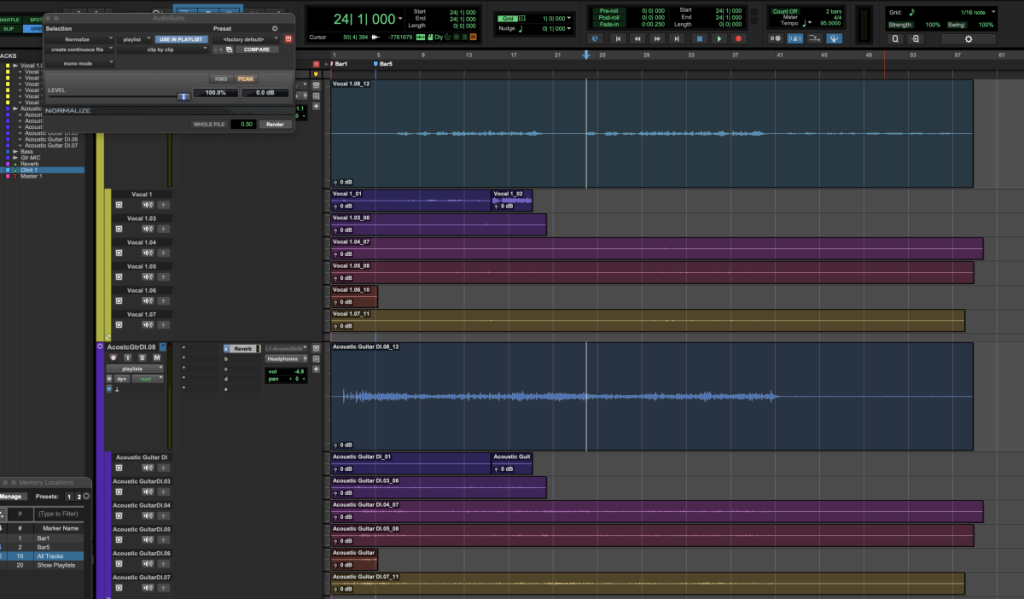Screen dimensions: 1024x599
Task: Toggle RMS mode in the Normalize plugin
Action: click(221, 78)
